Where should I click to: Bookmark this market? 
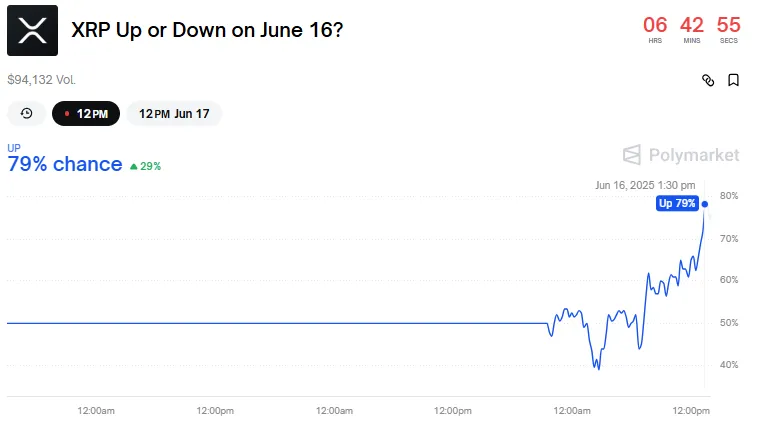coord(733,80)
